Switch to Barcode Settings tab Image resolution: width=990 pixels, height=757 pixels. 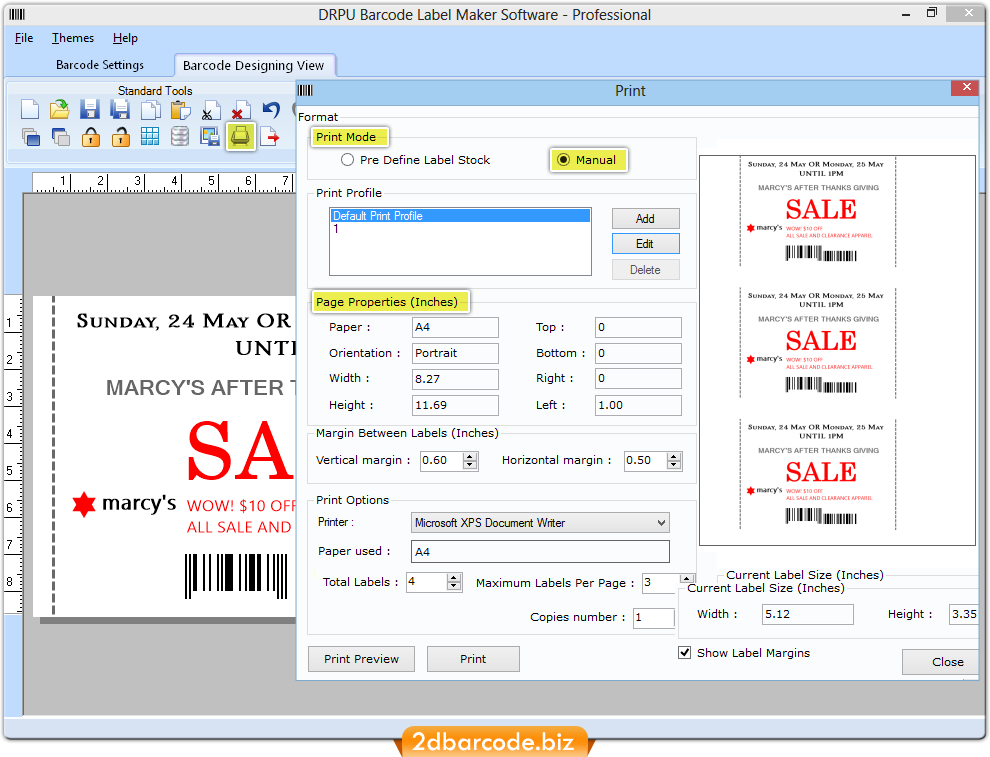[100, 65]
